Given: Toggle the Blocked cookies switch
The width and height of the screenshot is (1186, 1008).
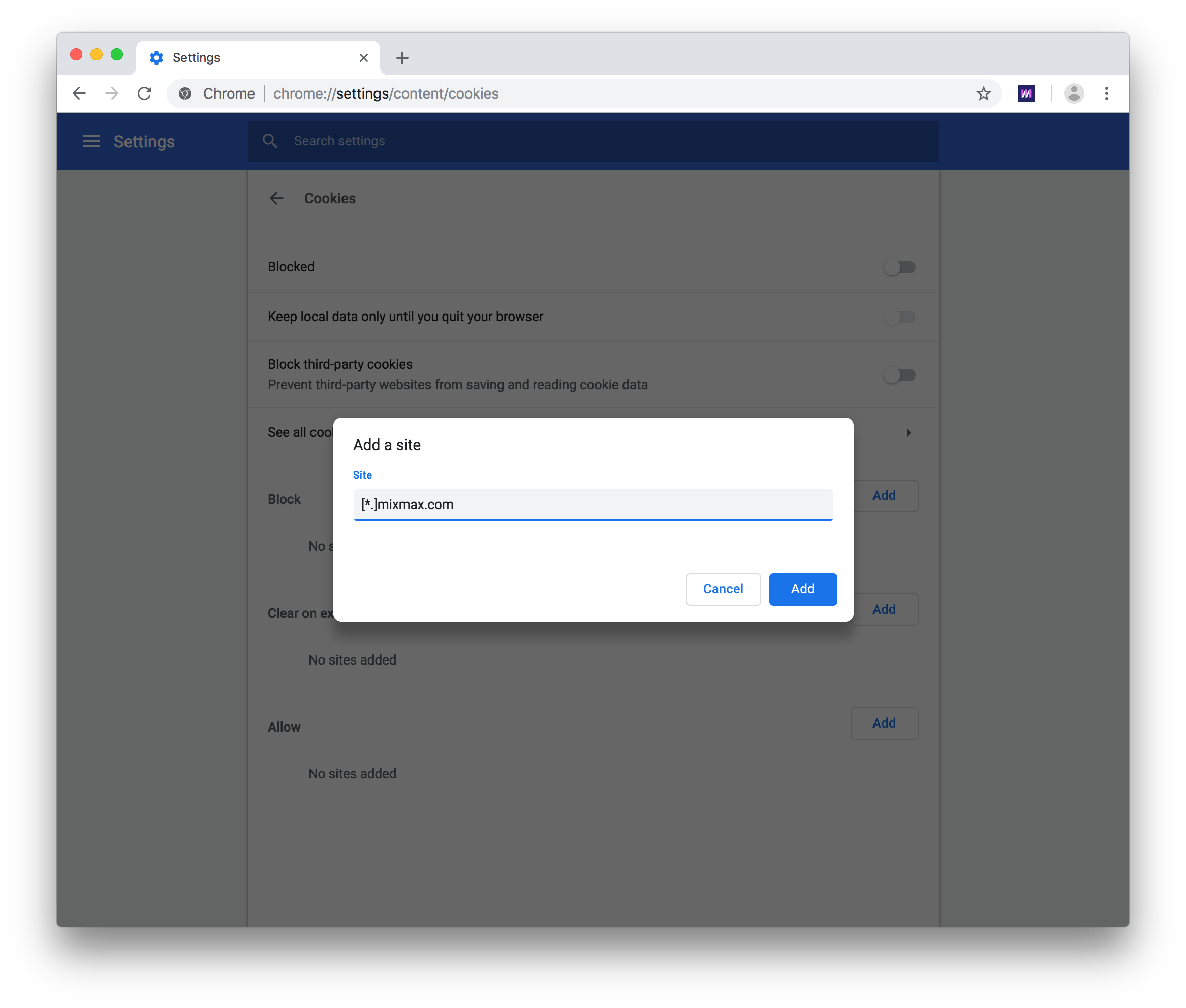Looking at the screenshot, I should click(899, 267).
